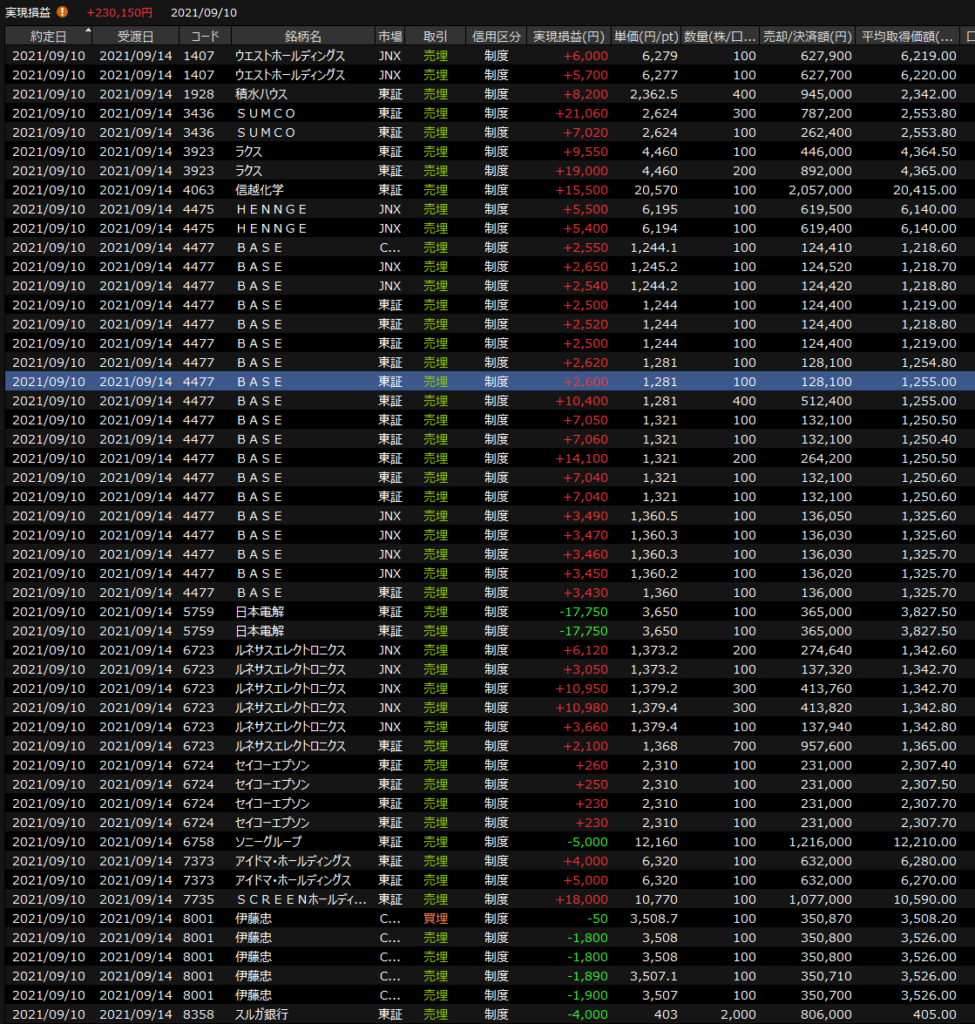
Task: Toggle the sort arrow in 約定日 header
Action: pyautogui.click(x=87, y=32)
